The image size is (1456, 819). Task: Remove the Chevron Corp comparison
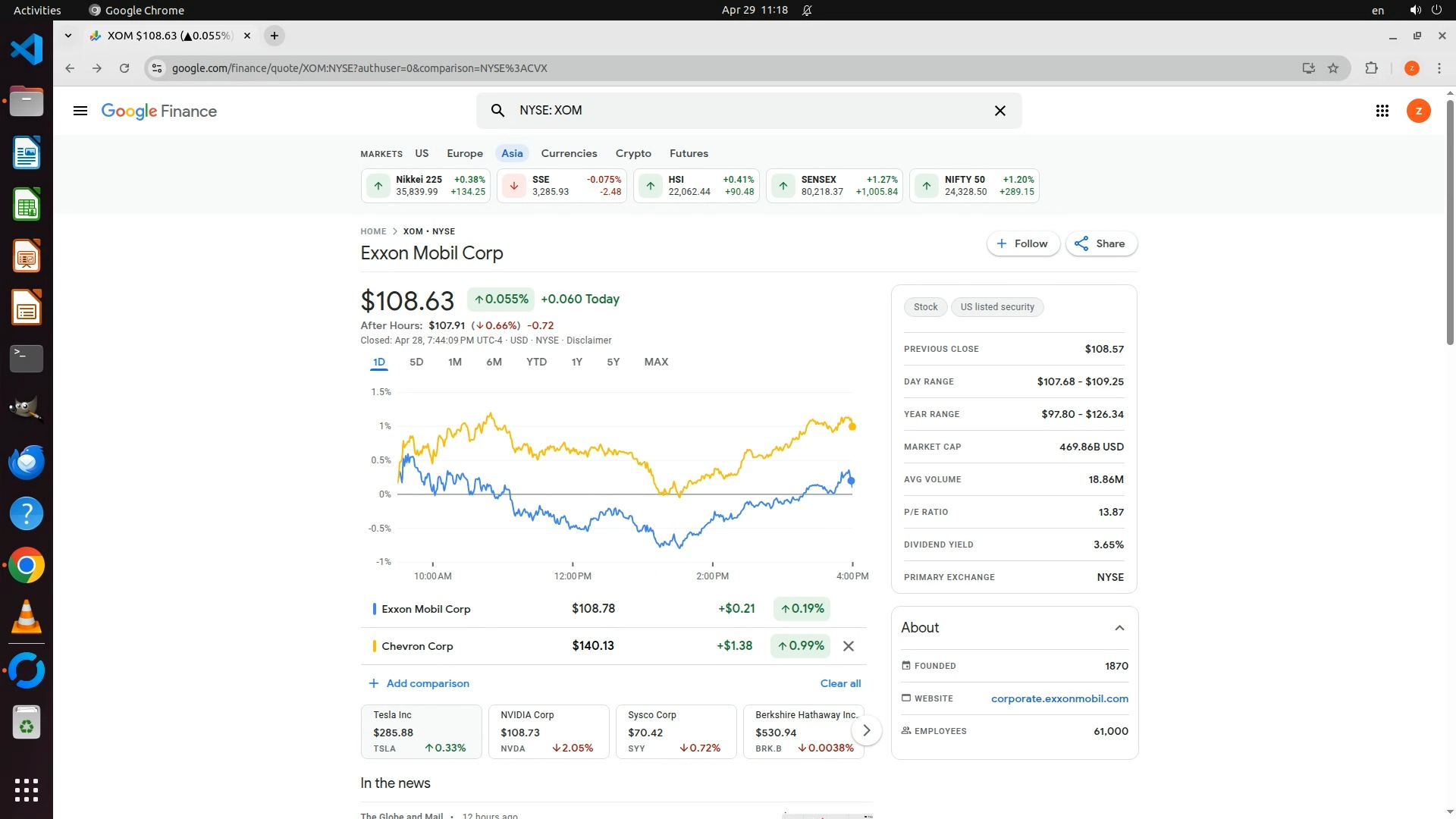[849, 646]
